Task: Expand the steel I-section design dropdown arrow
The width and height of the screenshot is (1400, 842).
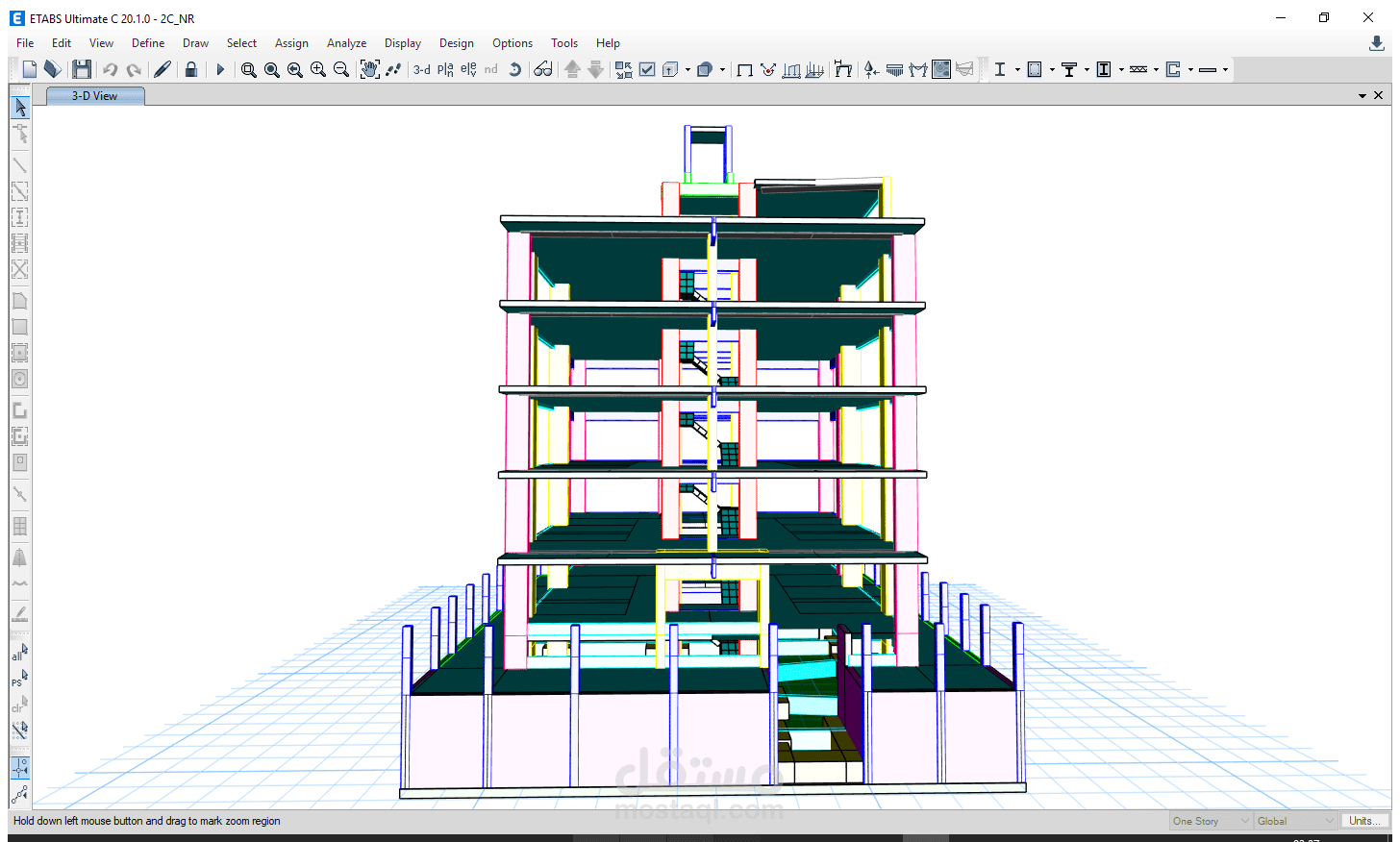Action: (x=1017, y=69)
